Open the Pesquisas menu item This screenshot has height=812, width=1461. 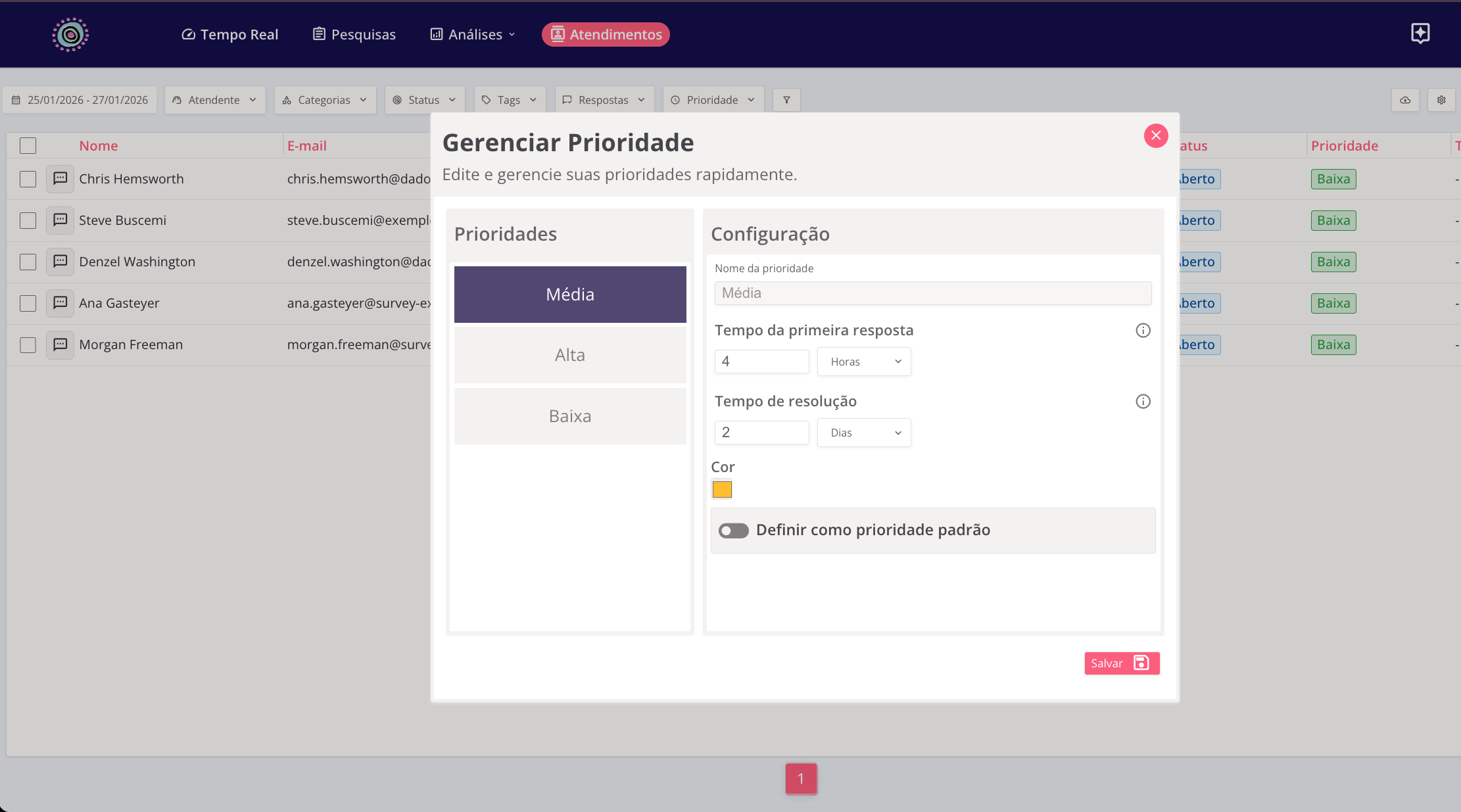(x=354, y=34)
